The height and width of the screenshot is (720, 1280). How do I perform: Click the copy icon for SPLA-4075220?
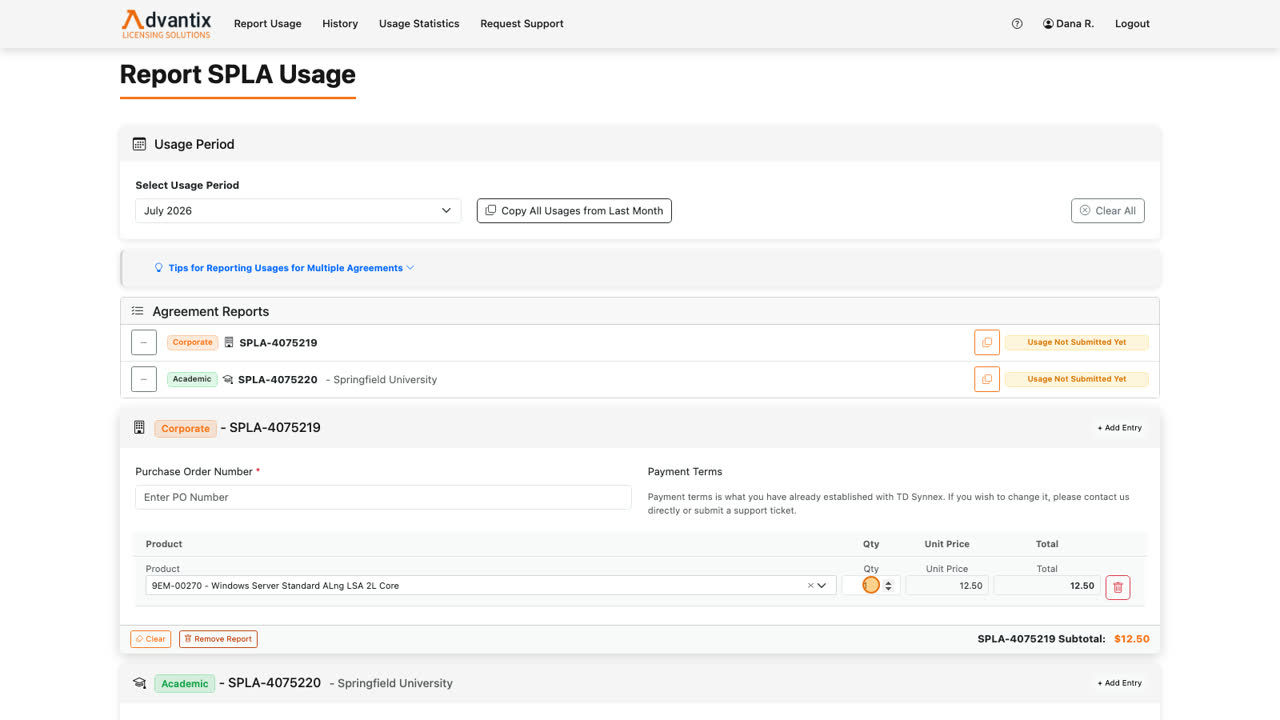click(987, 380)
